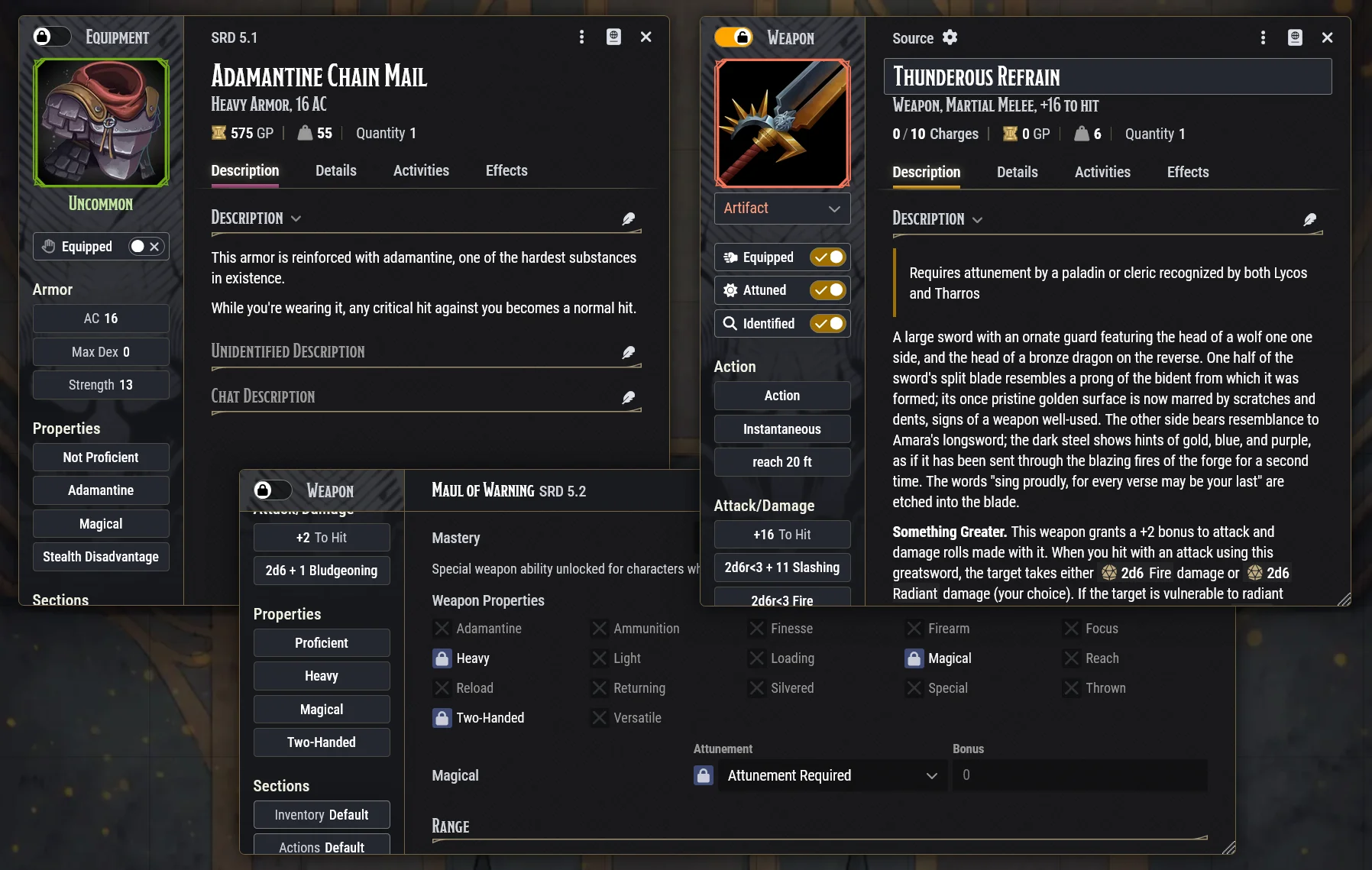Toggle edit lock on Adamantine Chain Mail sheet
The height and width of the screenshot is (870, 1372).
point(52,37)
